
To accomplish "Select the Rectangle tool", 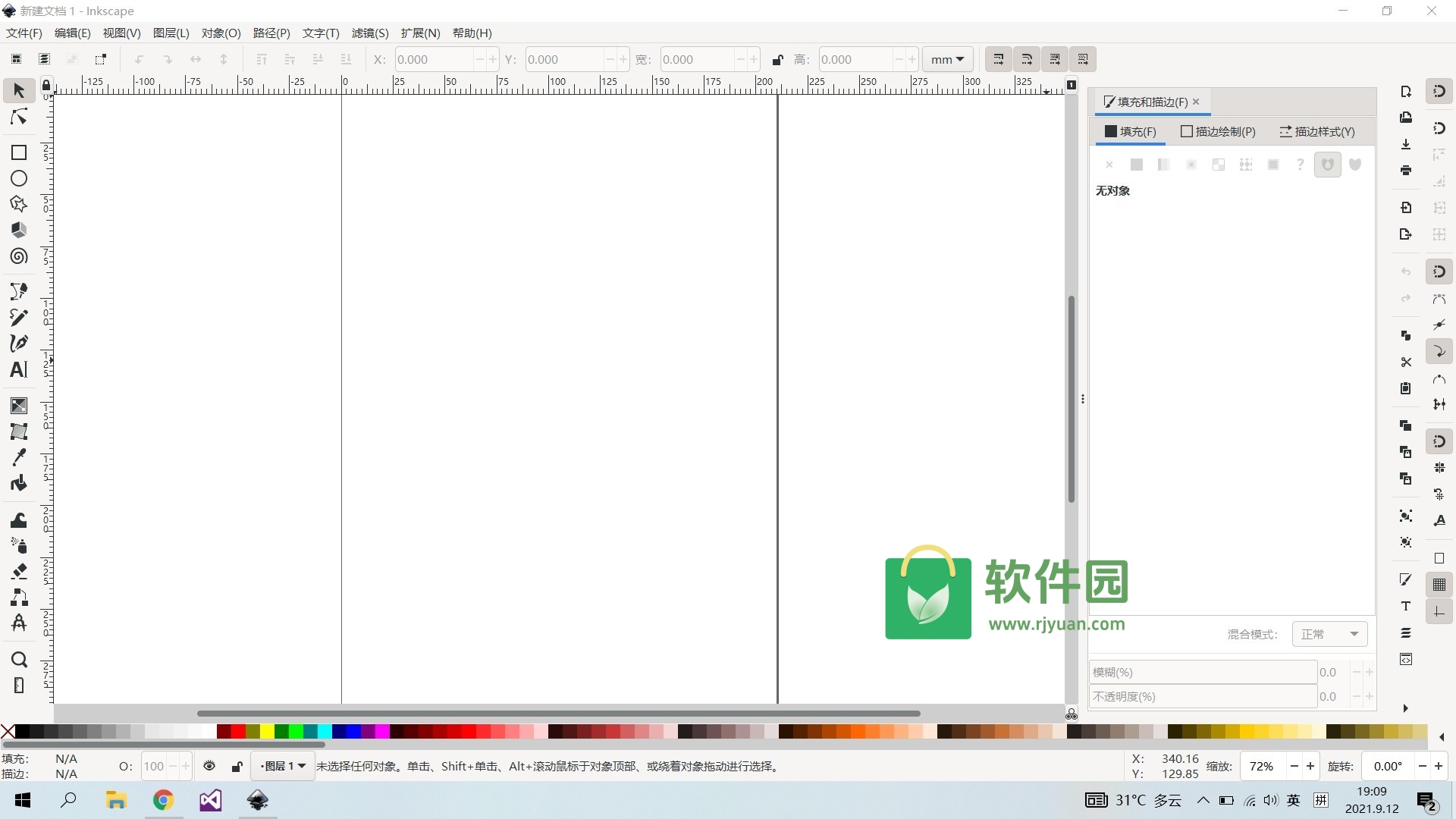I will (x=19, y=152).
